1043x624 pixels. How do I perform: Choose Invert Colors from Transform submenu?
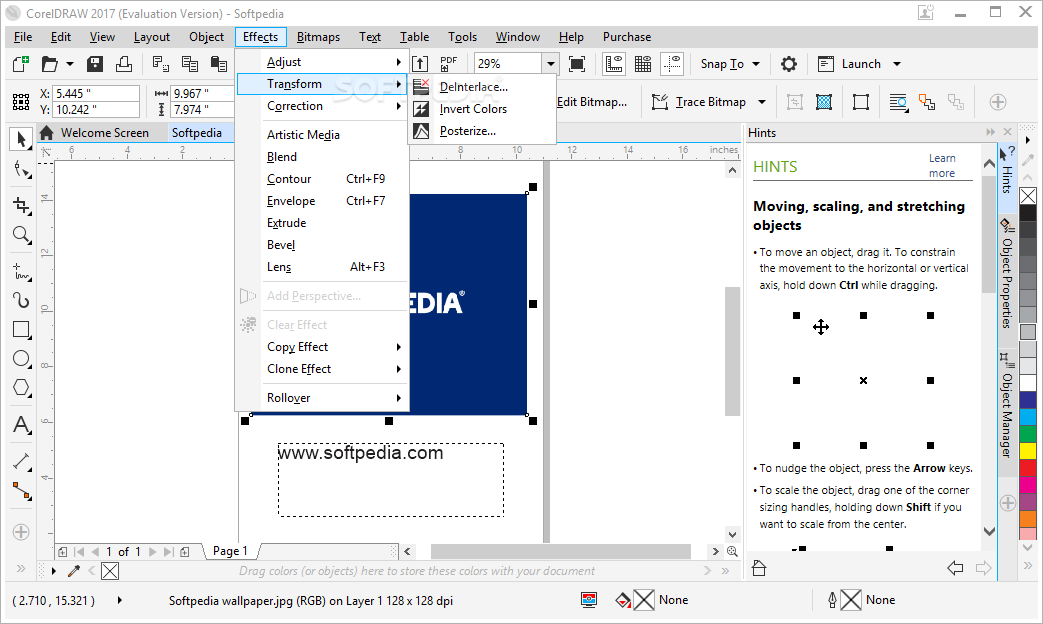pyautogui.click(x=482, y=108)
